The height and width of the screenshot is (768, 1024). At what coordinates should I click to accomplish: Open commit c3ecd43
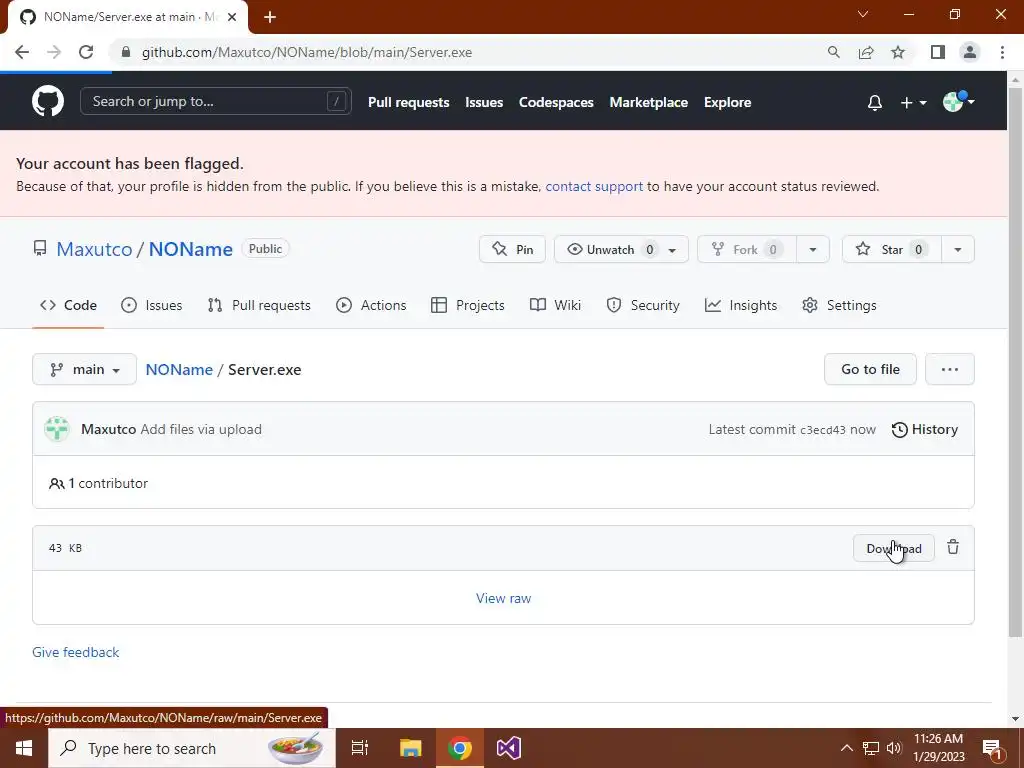[822, 430]
